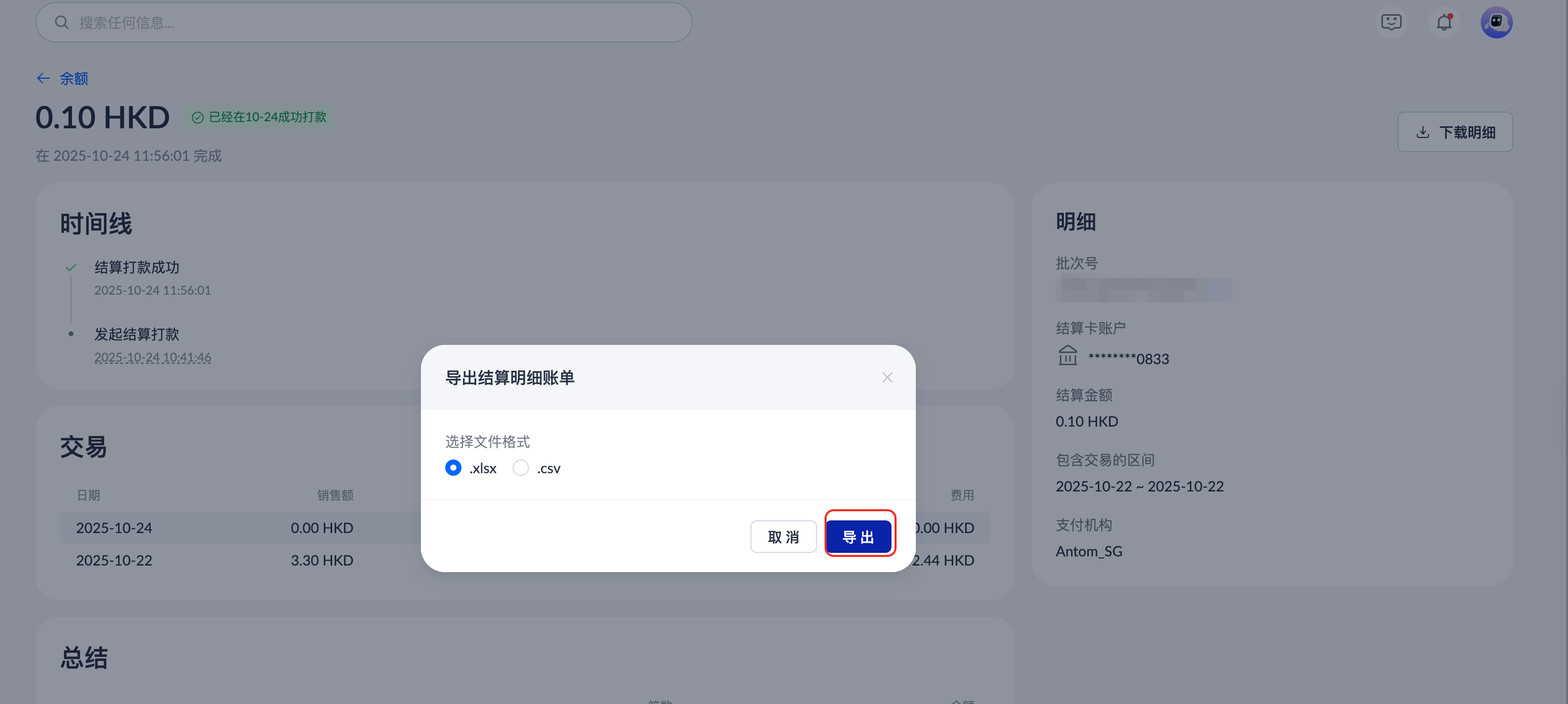This screenshot has width=1568, height=704.
Task: Click the search magnifier icon
Action: coord(61,22)
